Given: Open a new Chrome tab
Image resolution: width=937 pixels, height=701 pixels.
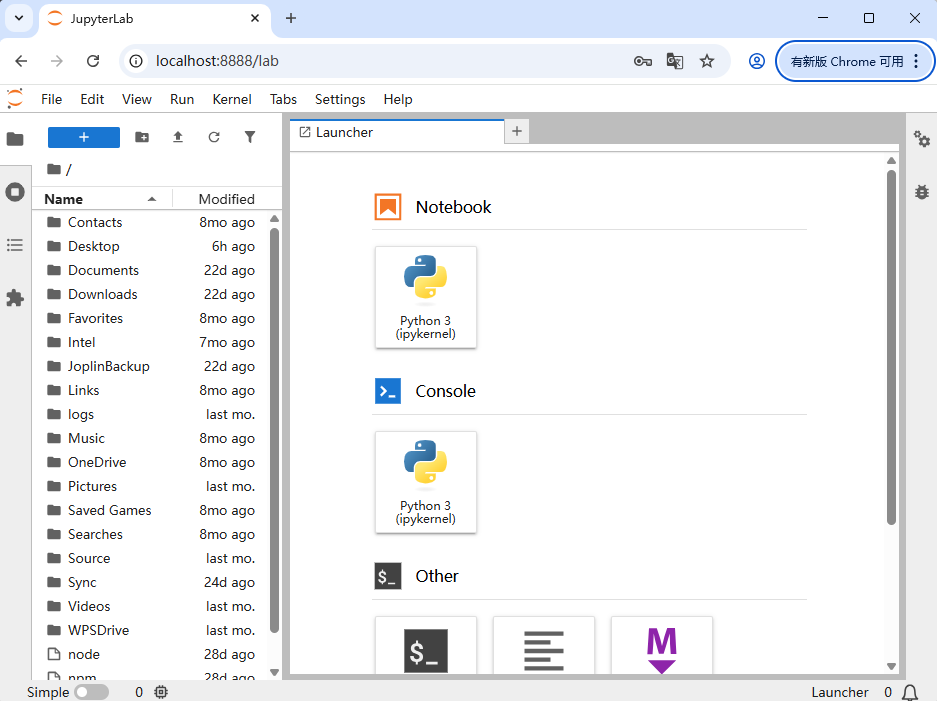Looking at the screenshot, I should (291, 19).
